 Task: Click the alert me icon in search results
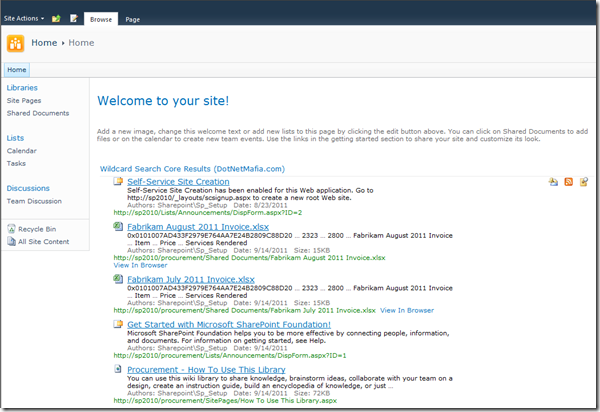(x=553, y=182)
